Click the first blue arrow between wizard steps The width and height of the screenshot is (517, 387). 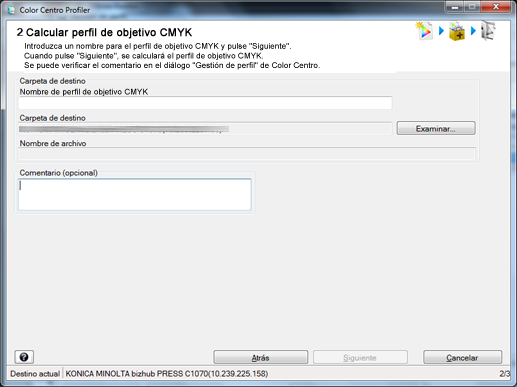coord(441,31)
